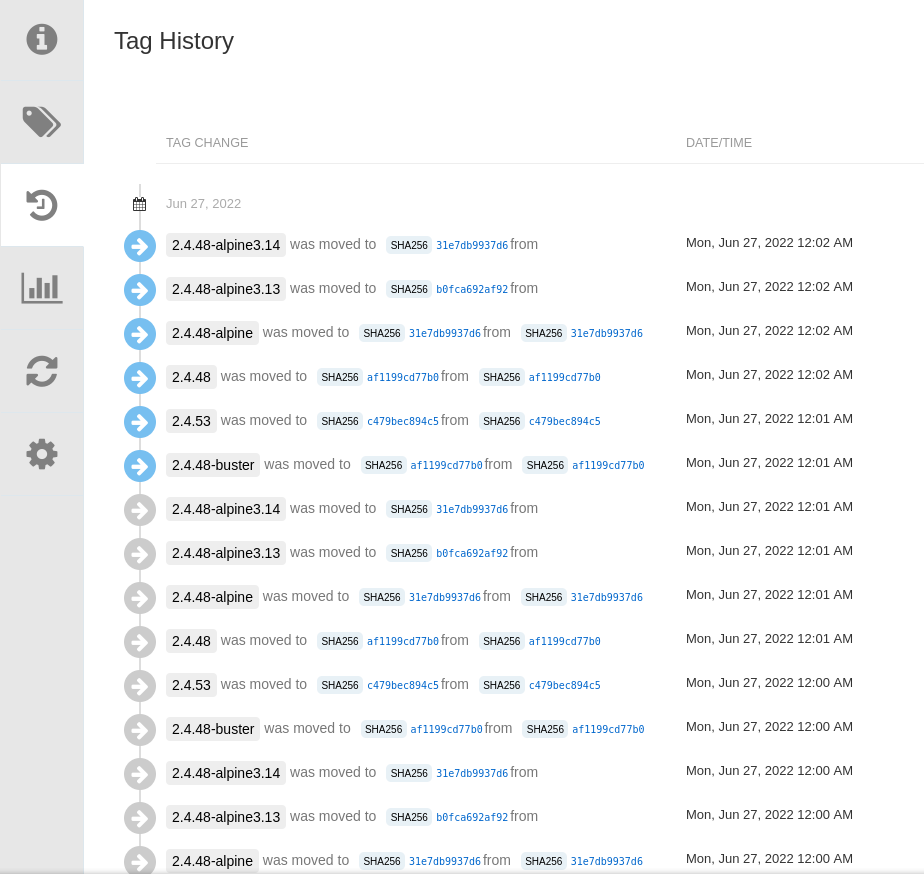Click the calendar icon beside Jun 27, 2022
Viewport: 924px width, 874px height.
139,203
